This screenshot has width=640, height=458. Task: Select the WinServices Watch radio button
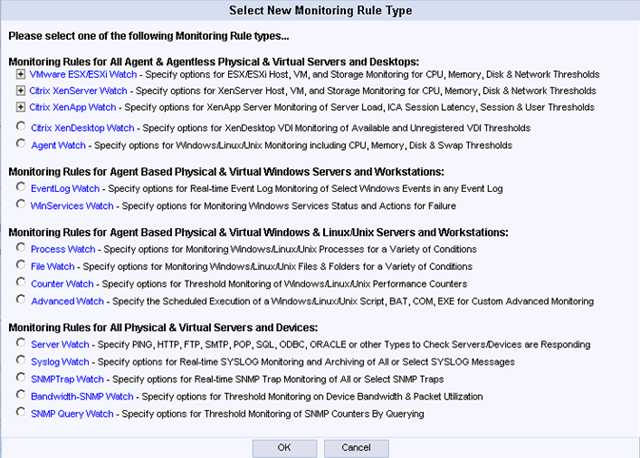pos(21,204)
